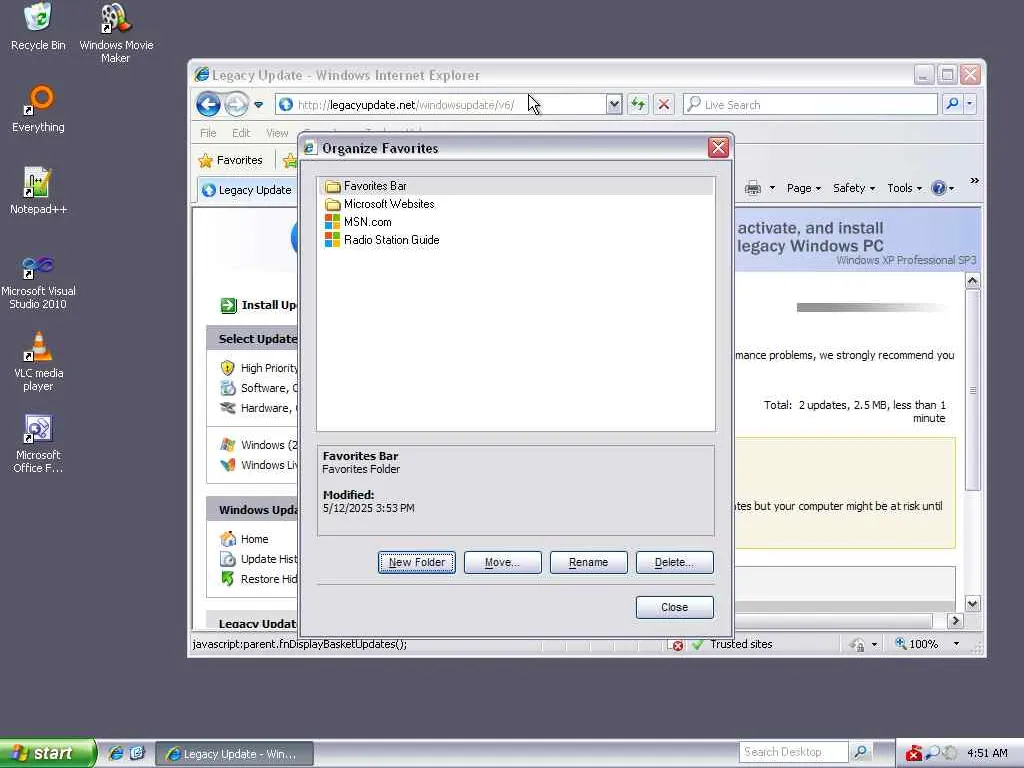Image resolution: width=1024 pixels, height=768 pixels.
Task: Click the Update History icon
Action: point(227,559)
